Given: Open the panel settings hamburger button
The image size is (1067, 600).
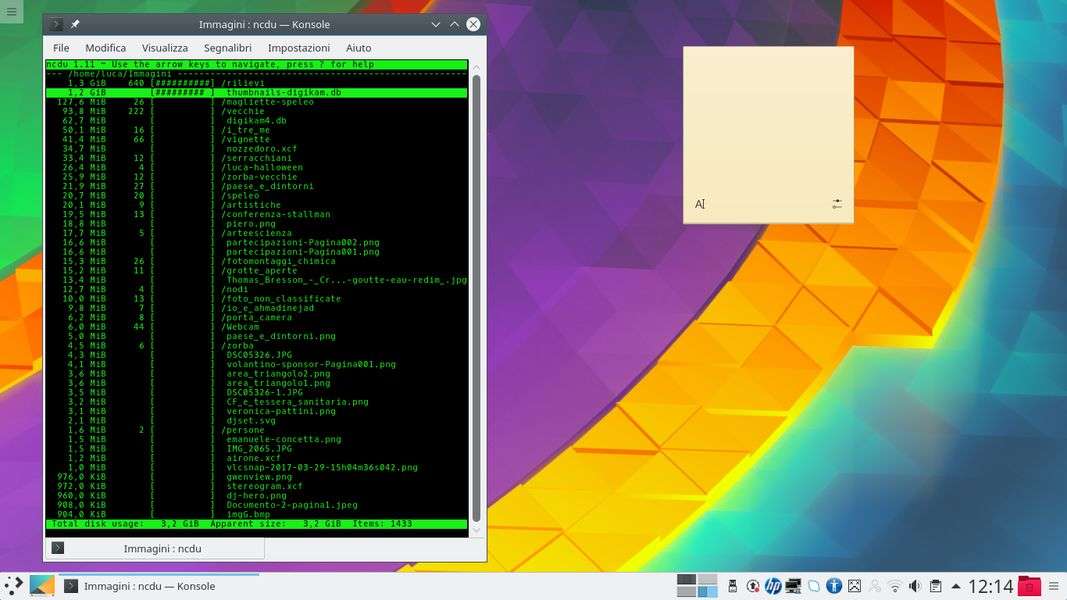Looking at the screenshot, I should coord(1054,586).
